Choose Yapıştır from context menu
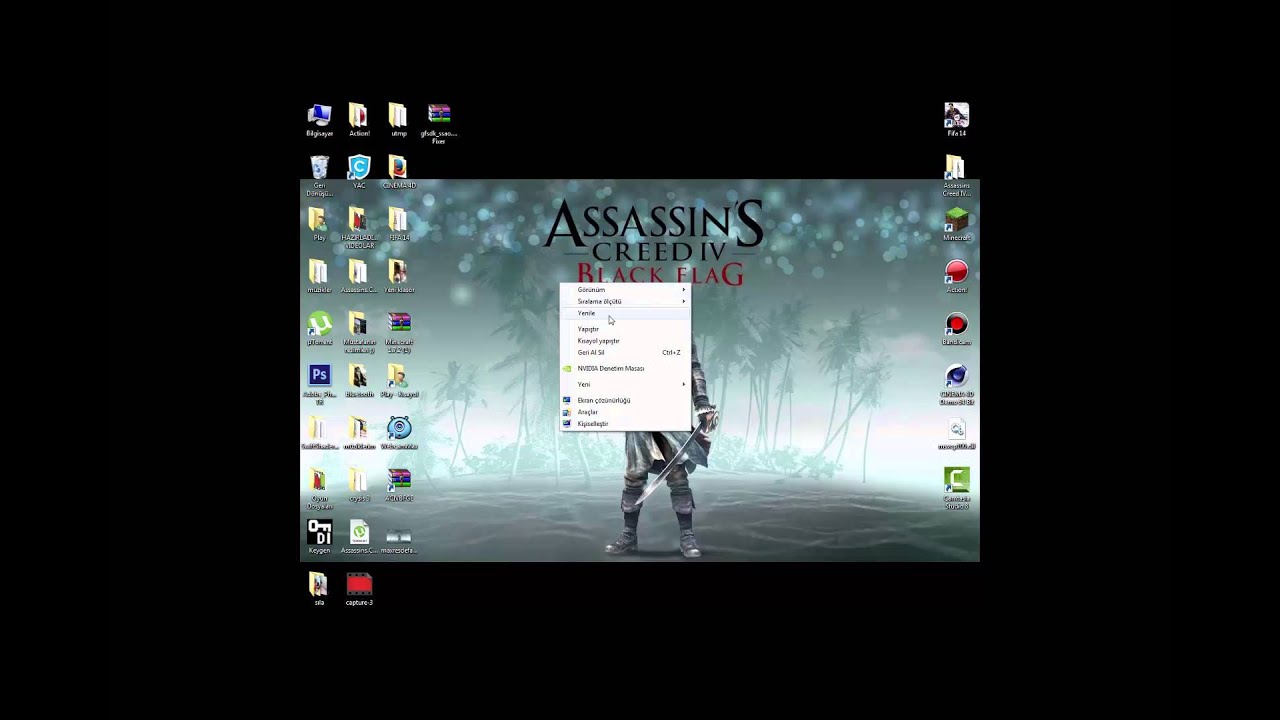The height and width of the screenshot is (720, 1280). click(626, 329)
